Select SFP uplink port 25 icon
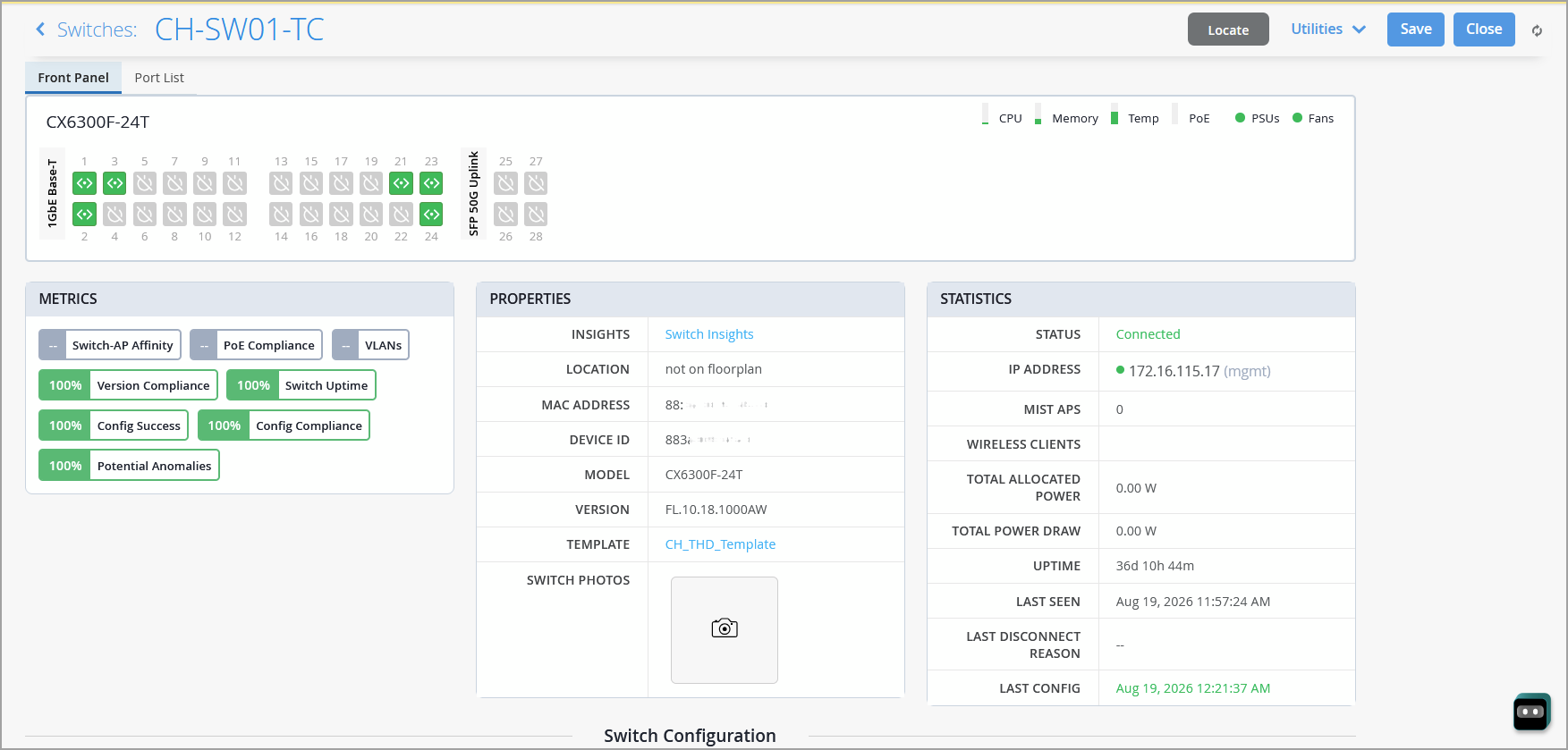This screenshot has height=750, width=1568. pyautogui.click(x=506, y=183)
